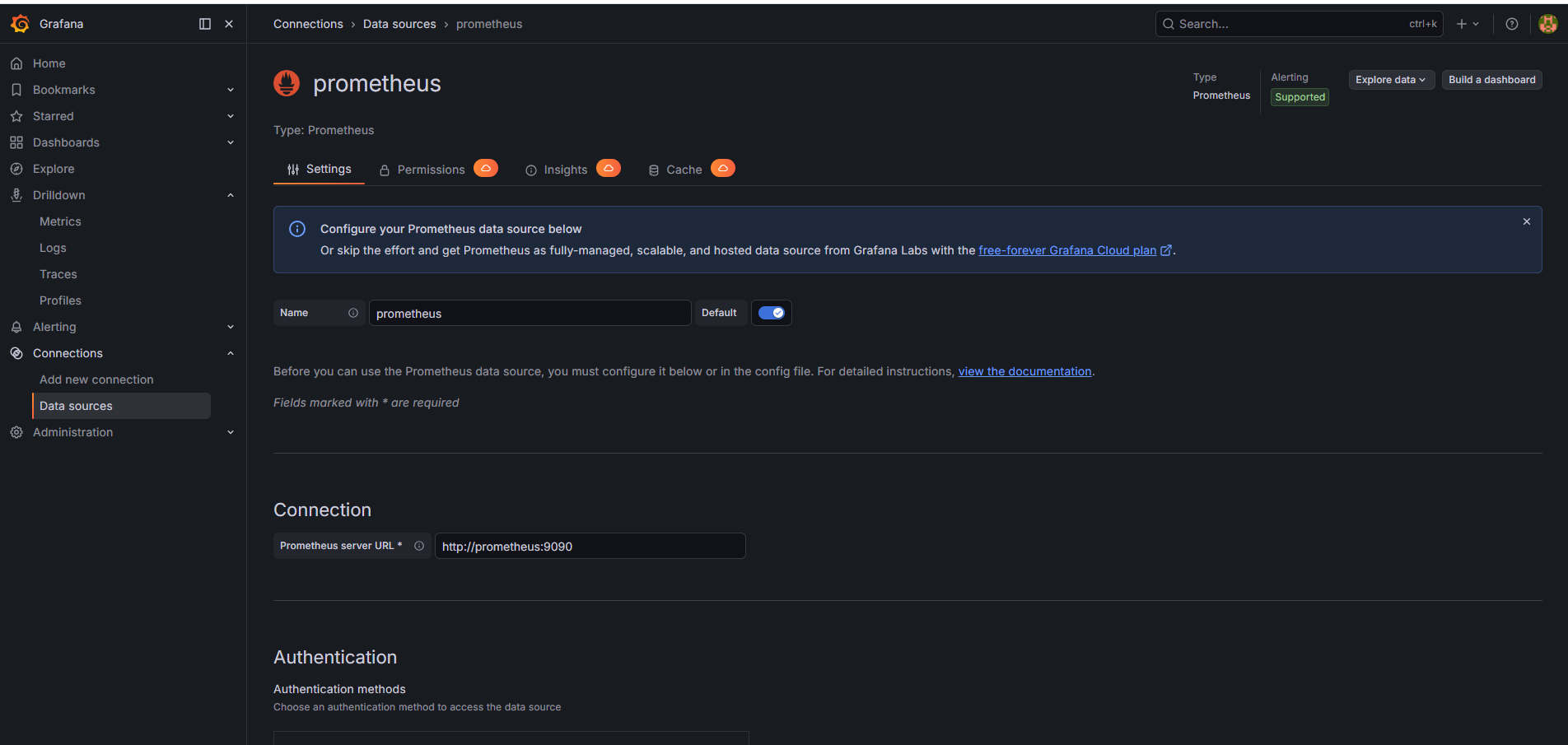This screenshot has width=1568, height=745.
Task: Expand the Dashboards section
Action: click(231, 142)
